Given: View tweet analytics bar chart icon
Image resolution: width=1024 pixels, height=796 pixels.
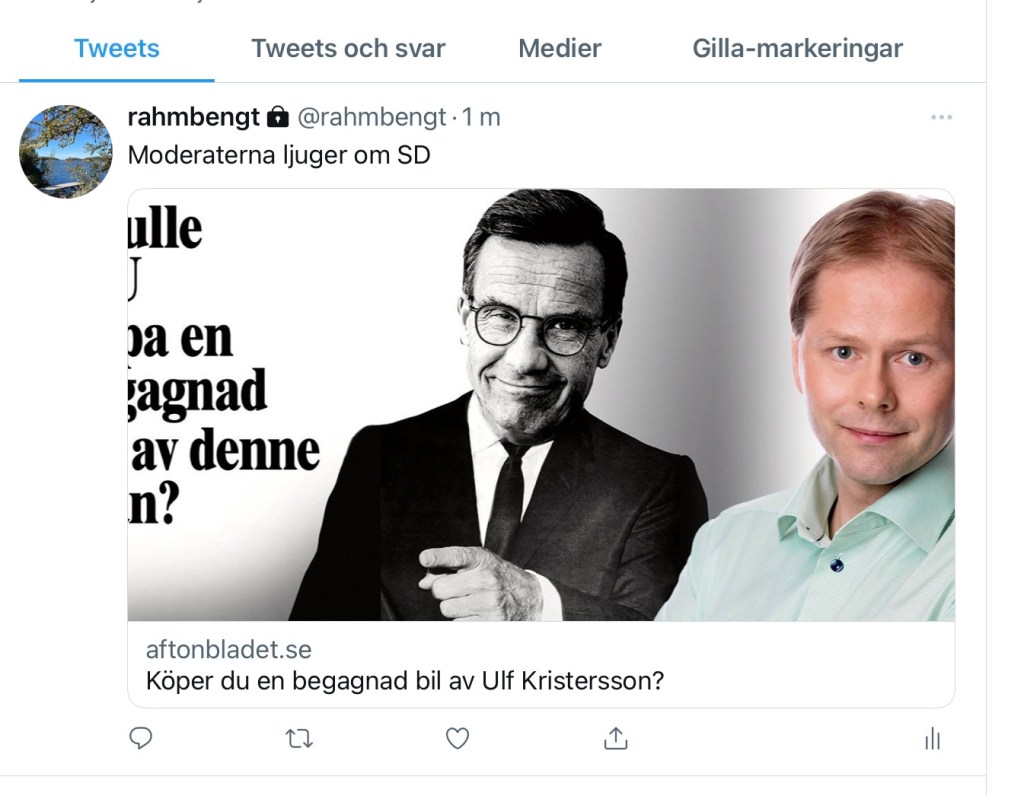Looking at the screenshot, I should click(932, 739).
